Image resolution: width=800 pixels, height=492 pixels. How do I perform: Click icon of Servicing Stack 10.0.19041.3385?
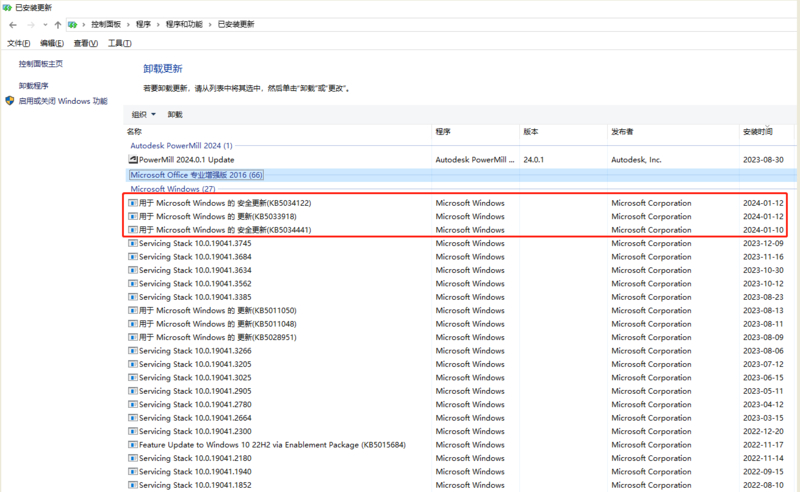point(133,297)
